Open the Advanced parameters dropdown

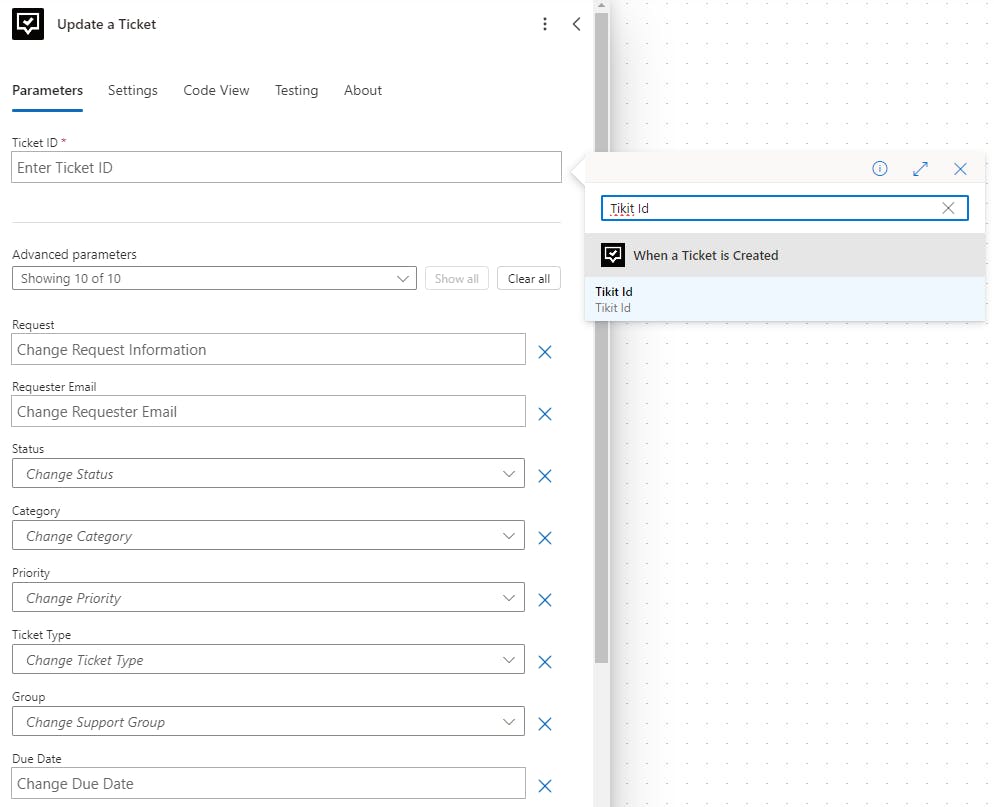tap(214, 279)
